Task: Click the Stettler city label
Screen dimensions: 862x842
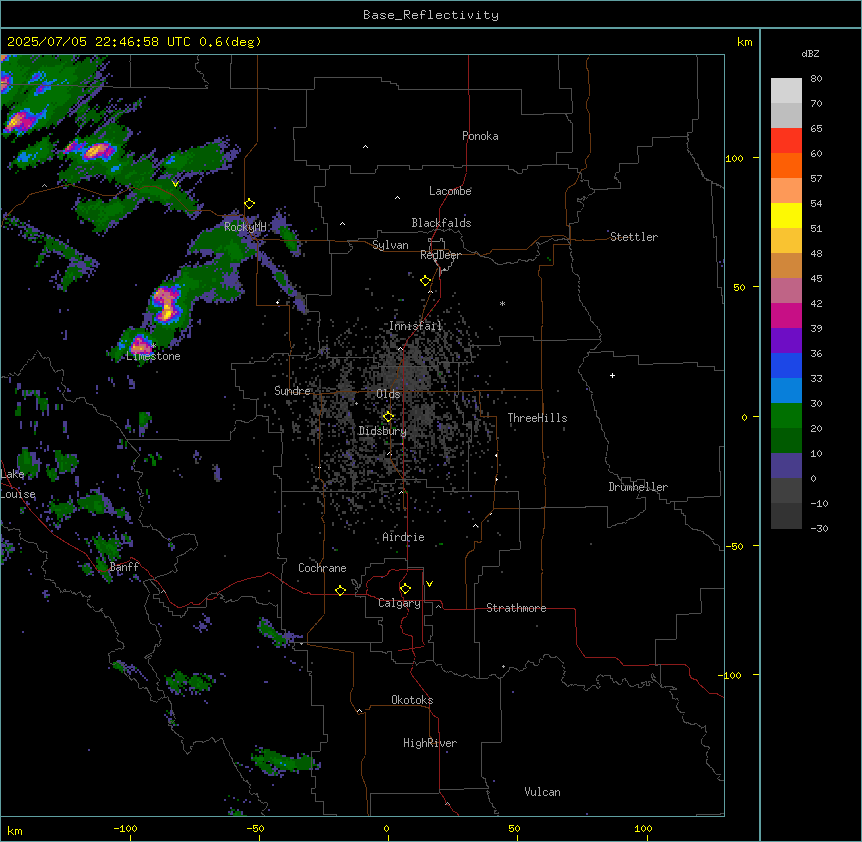Action: click(634, 237)
